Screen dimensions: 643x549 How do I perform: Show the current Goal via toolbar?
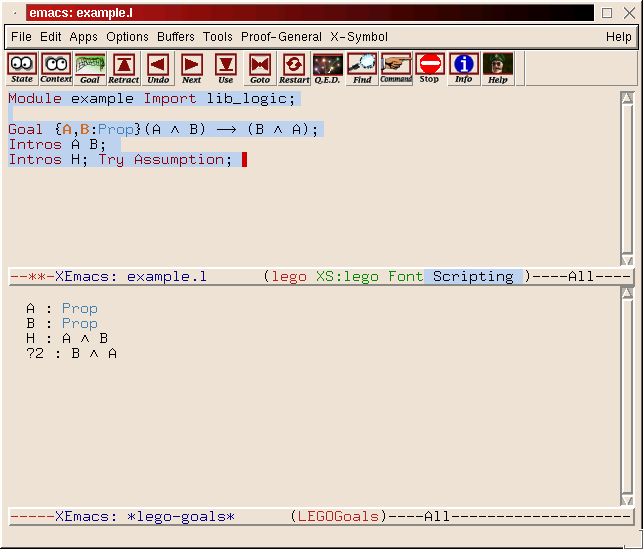point(90,68)
